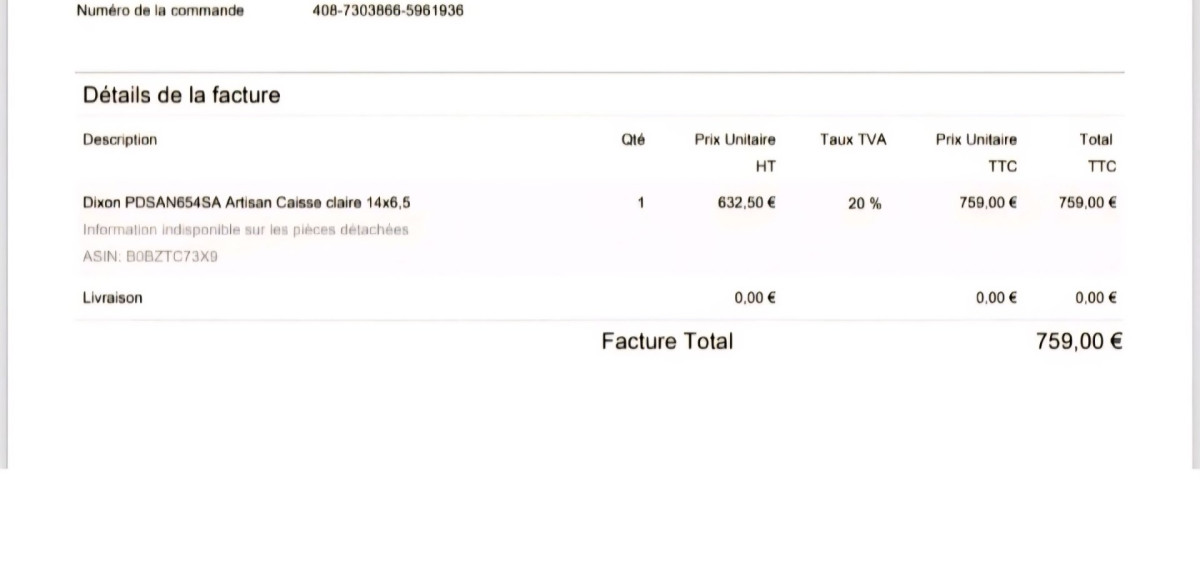1200x563 pixels.
Task: Click the spare parts information unavailable note
Action: [x=245, y=230]
